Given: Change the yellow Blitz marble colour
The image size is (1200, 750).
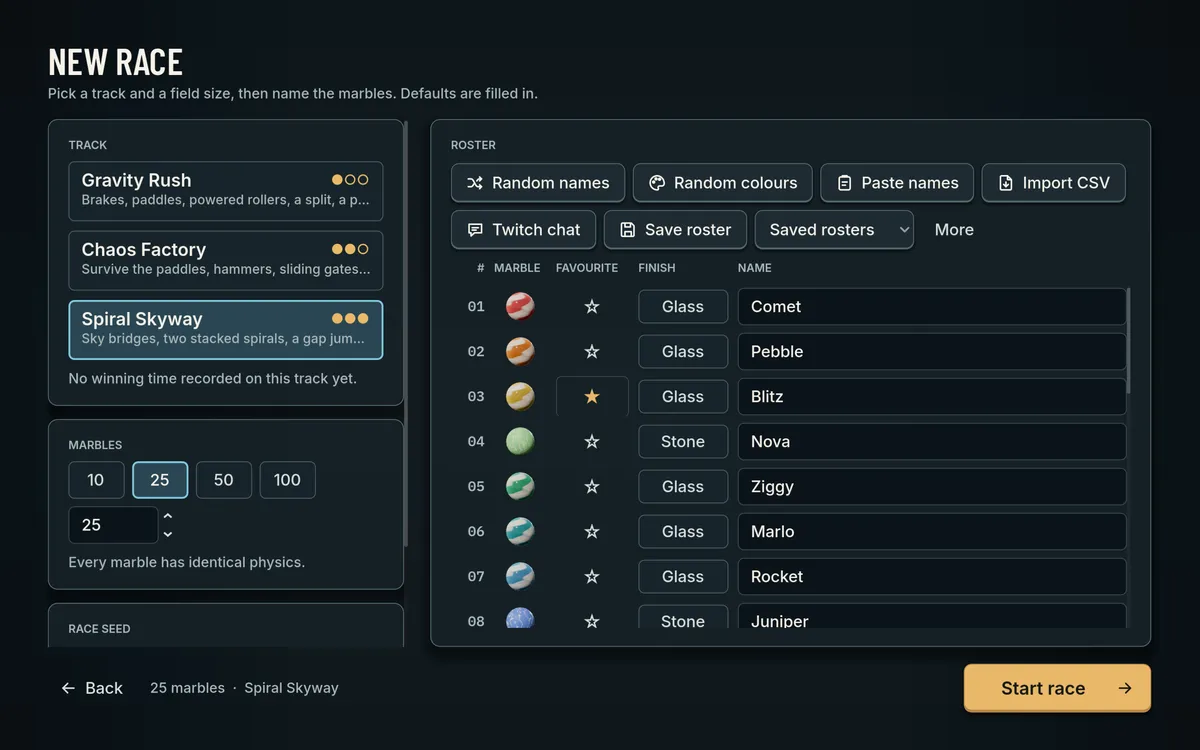Looking at the screenshot, I should [520, 397].
